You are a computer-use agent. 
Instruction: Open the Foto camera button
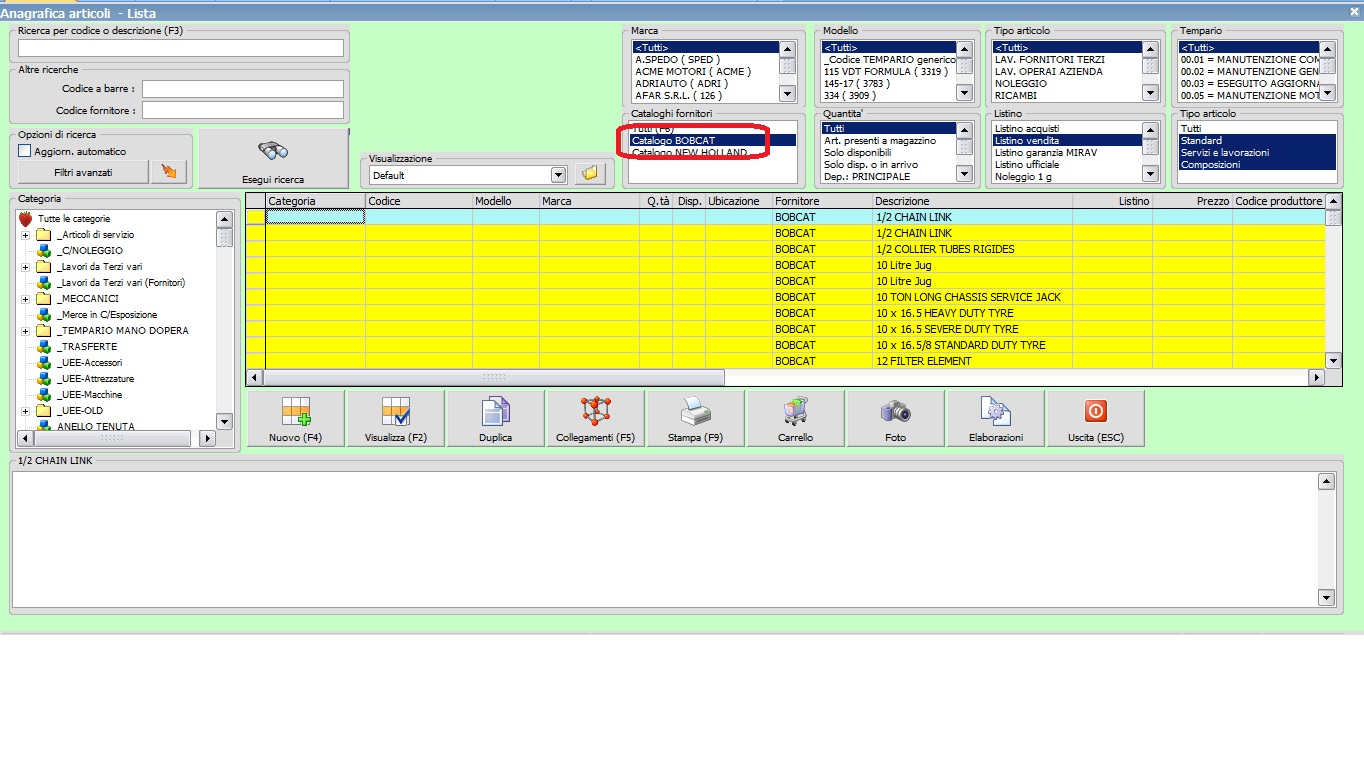[x=896, y=418]
